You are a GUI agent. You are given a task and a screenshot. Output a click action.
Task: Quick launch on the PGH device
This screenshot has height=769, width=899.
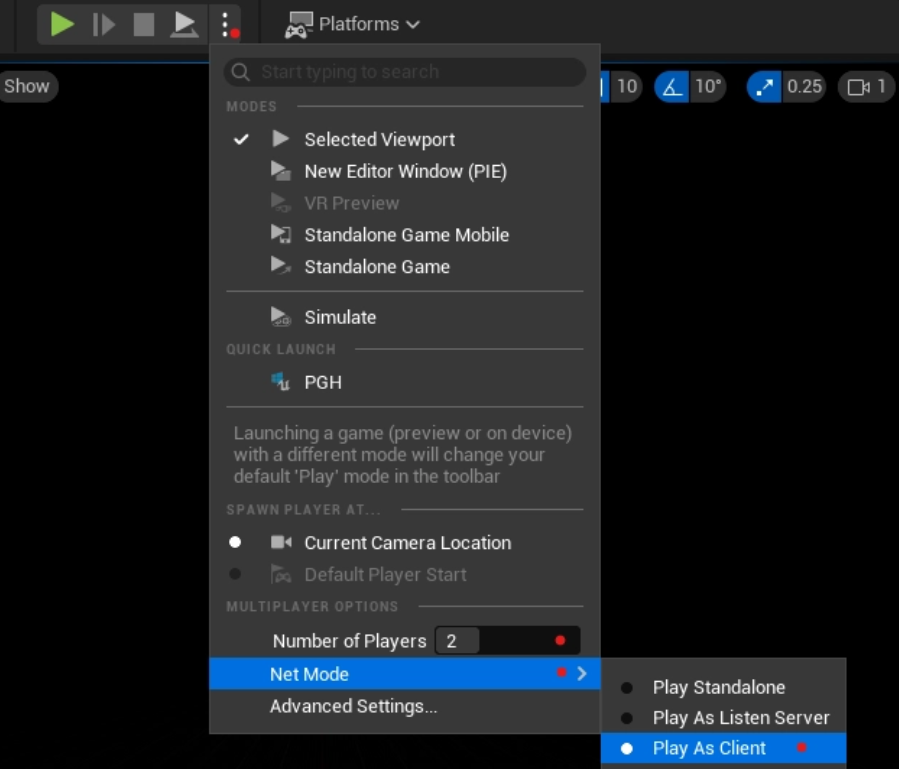click(x=405, y=382)
